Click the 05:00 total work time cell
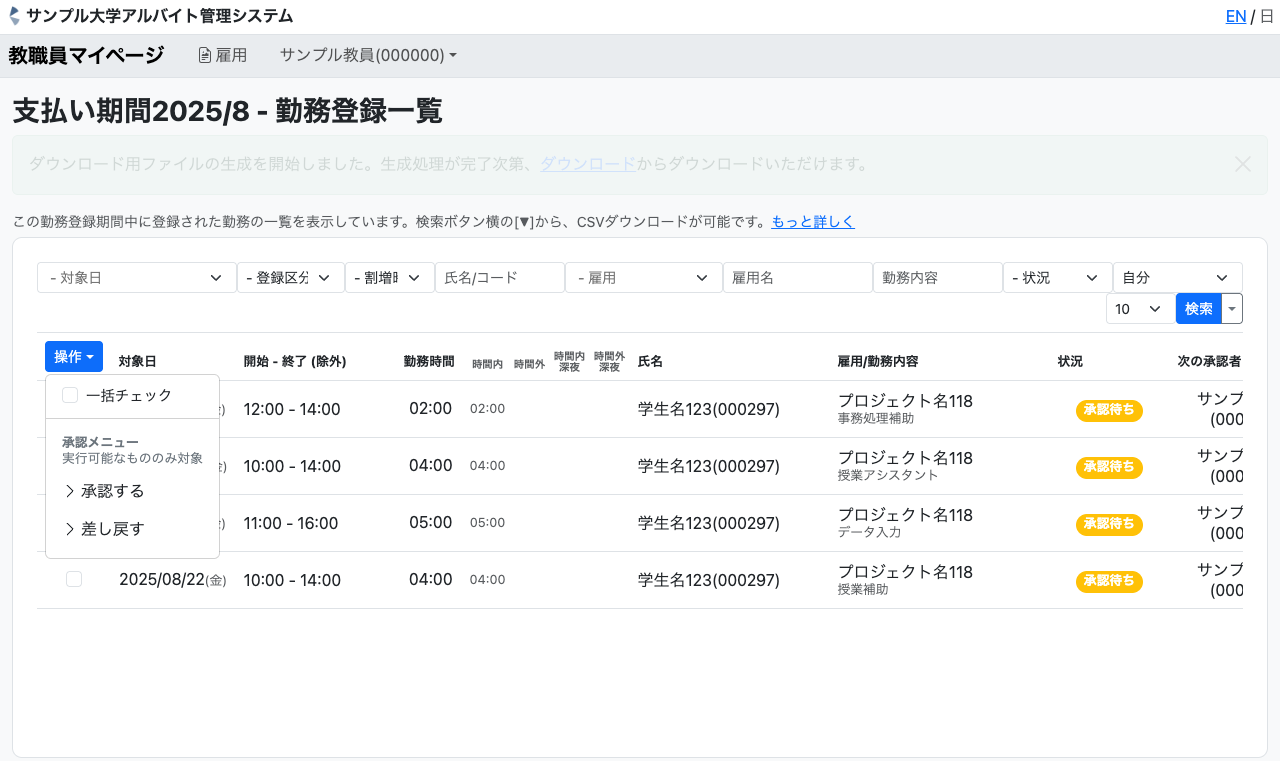This screenshot has height=761, width=1280. [431, 522]
